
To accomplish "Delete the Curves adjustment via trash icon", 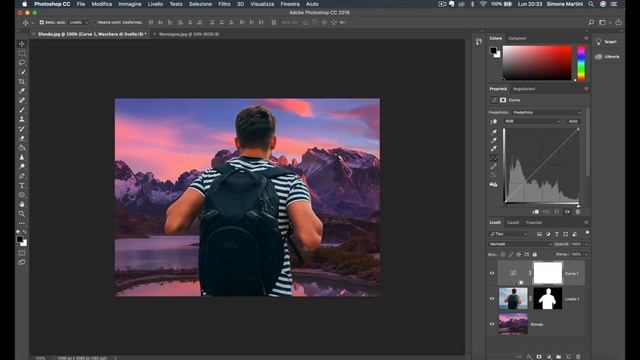I will tap(578, 212).
